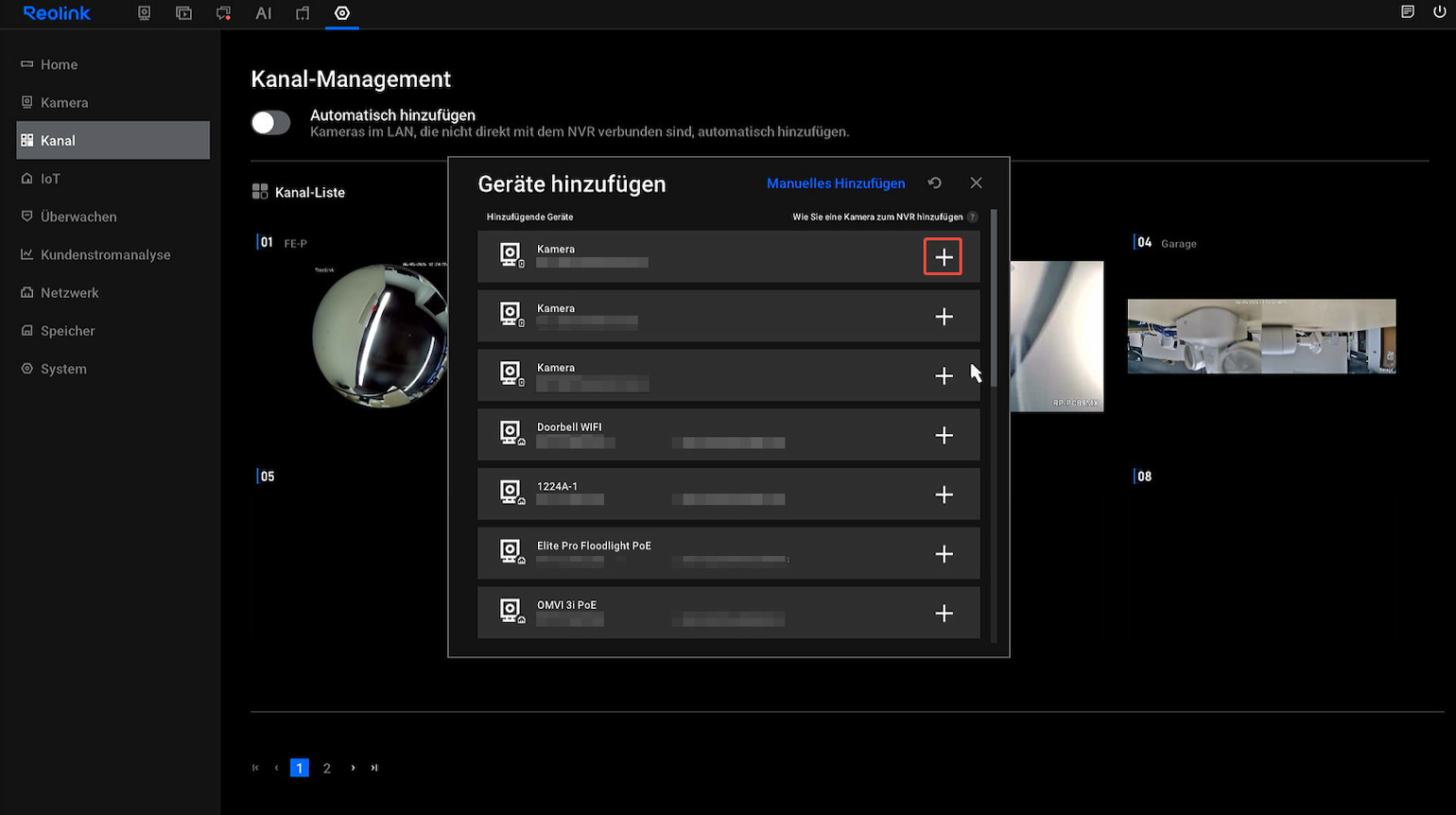Viewport: 1456px width, 815px height.
Task: Click the partially hidden channel thumbnail behind dialog
Action: (1056, 337)
